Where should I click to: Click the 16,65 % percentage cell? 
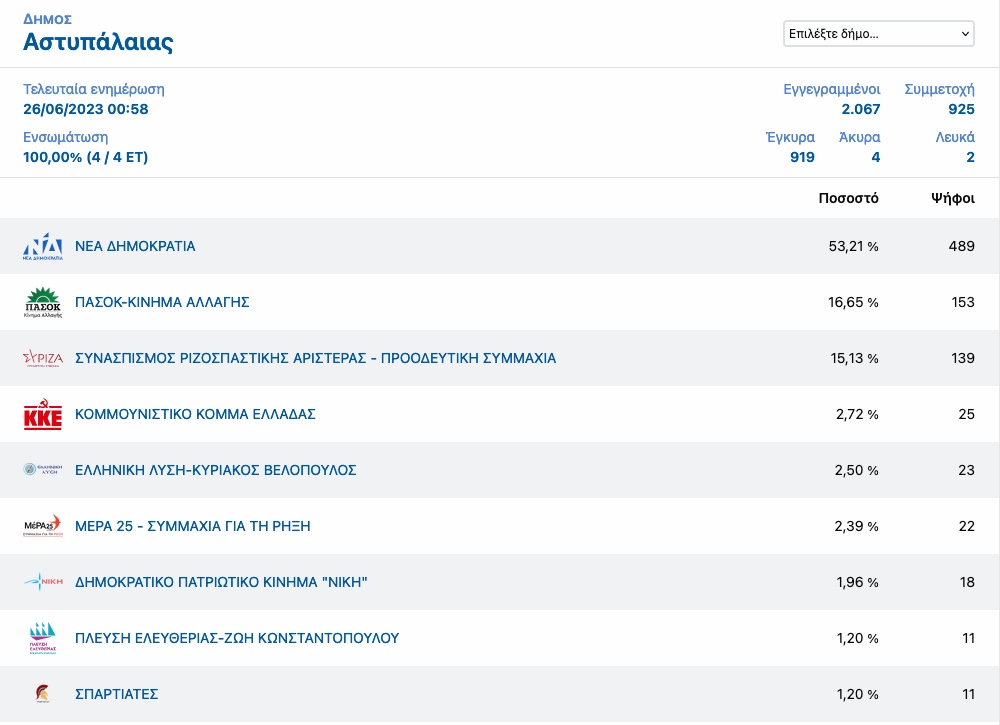[853, 302]
